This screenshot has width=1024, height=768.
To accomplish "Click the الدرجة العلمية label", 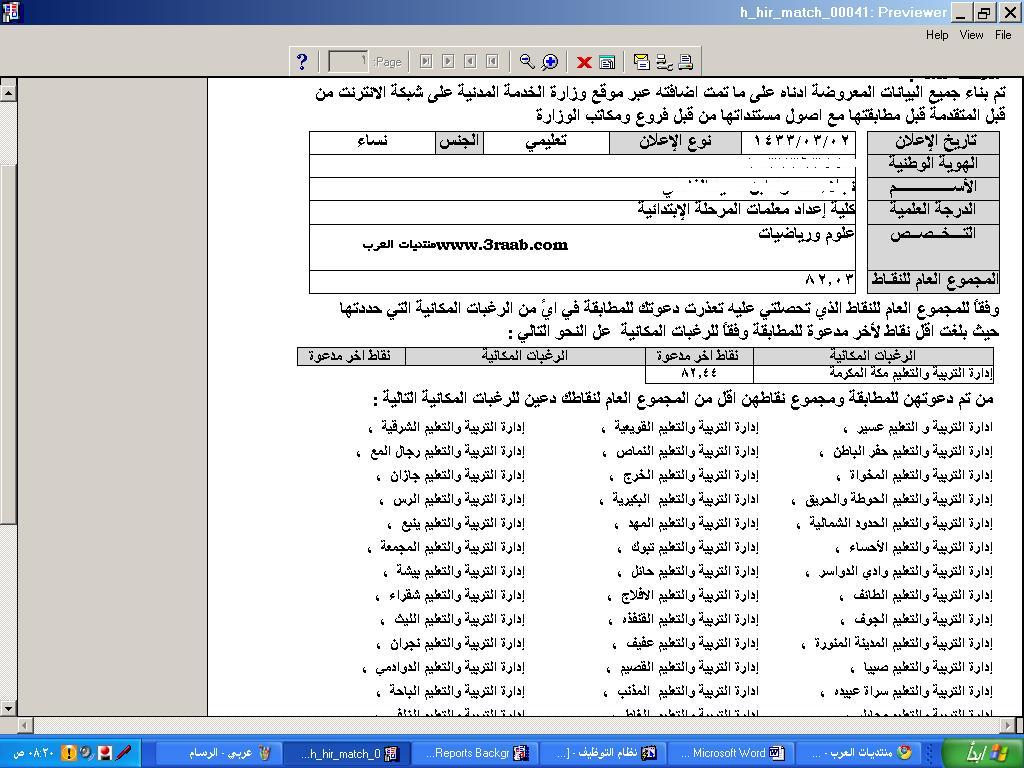I will click(934, 210).
